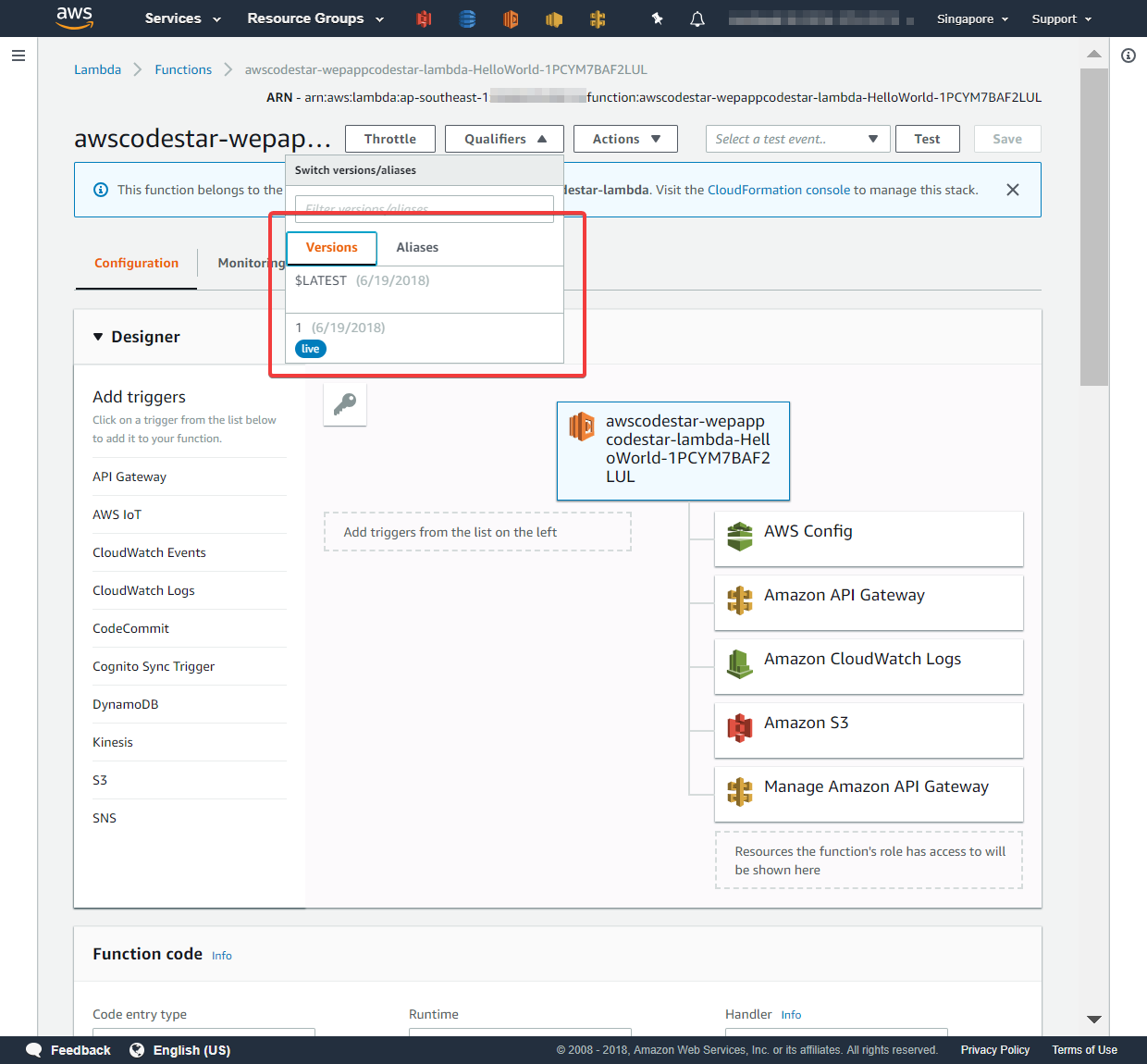
Task: Click the Throttle button
Action: point(390,139)
